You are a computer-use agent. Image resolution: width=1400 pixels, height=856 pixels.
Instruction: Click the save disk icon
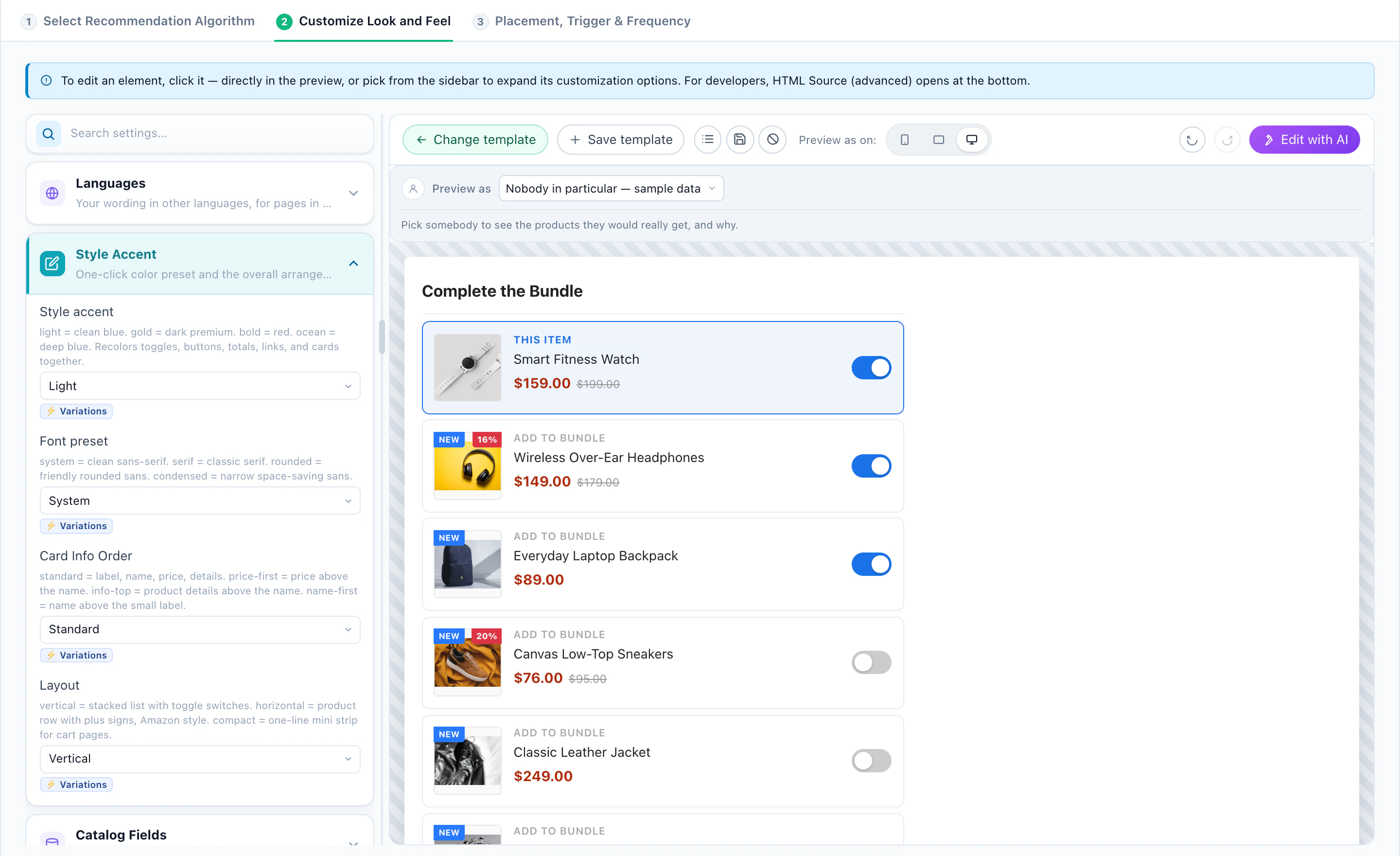click(x=740, y=139)
